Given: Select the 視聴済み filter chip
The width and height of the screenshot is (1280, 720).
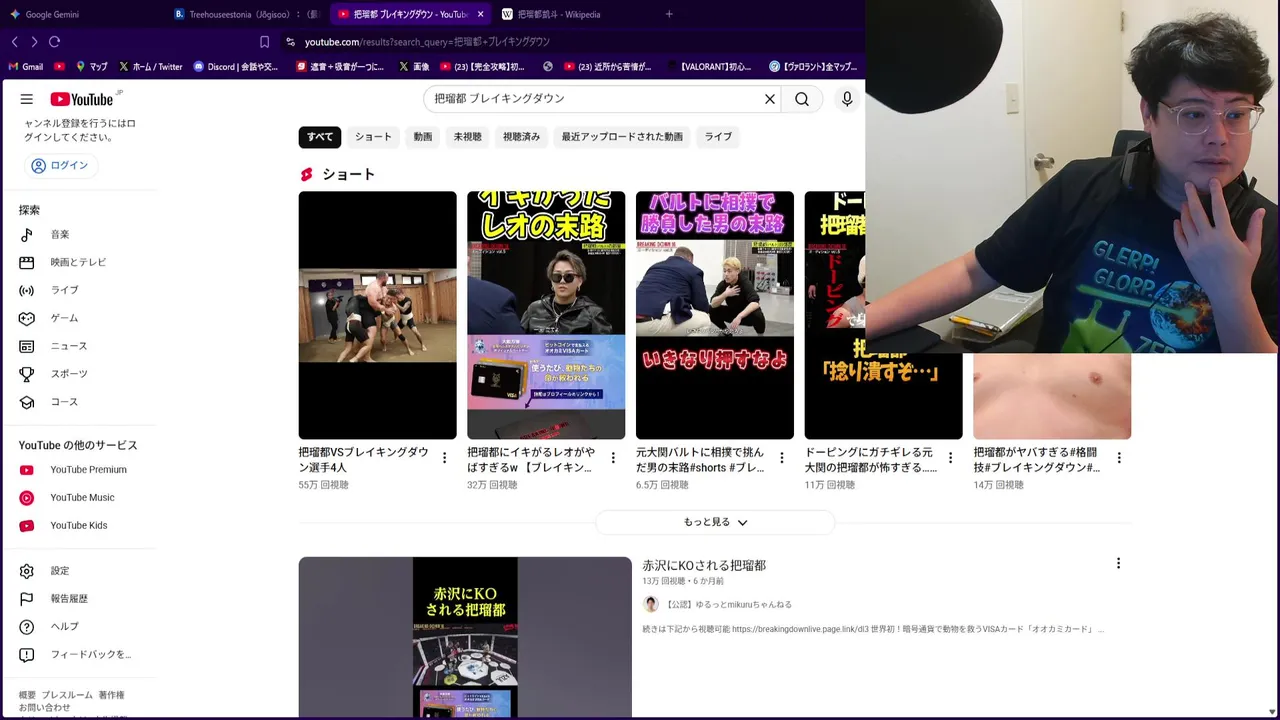Looking at the screenshot, I should point(521,137).
